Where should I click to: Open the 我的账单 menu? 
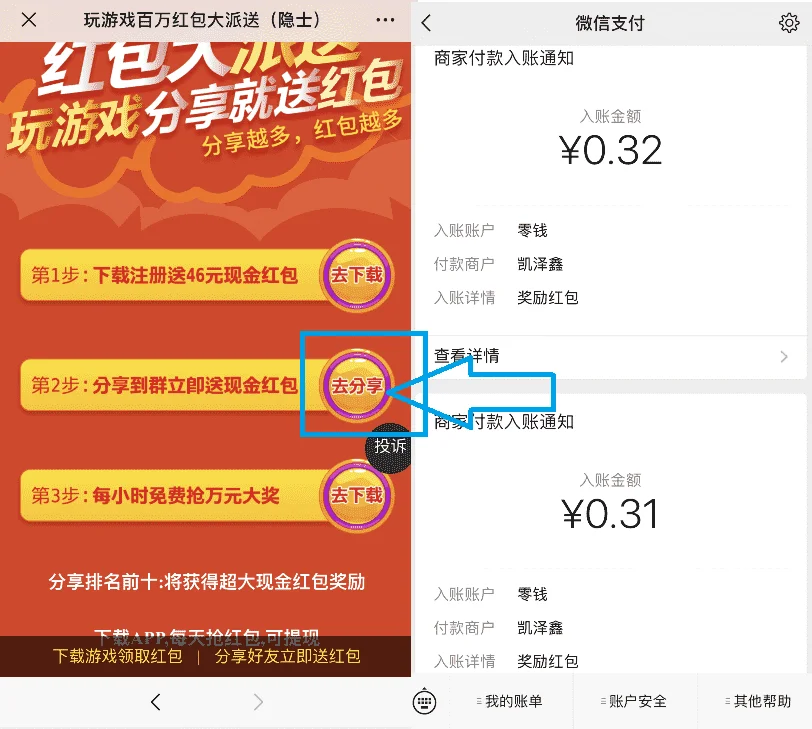(x=511, y=702)
